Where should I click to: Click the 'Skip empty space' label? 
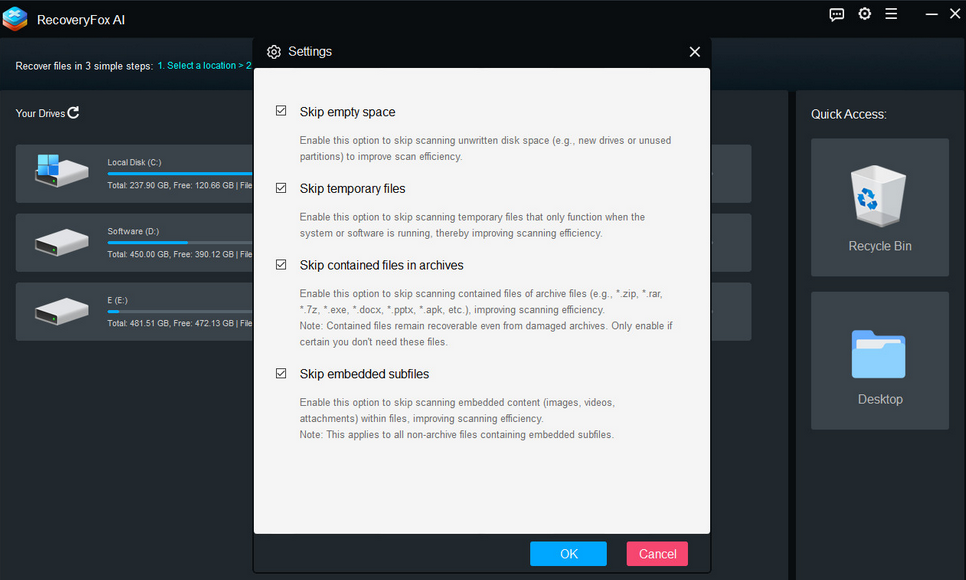pos(347,112)
